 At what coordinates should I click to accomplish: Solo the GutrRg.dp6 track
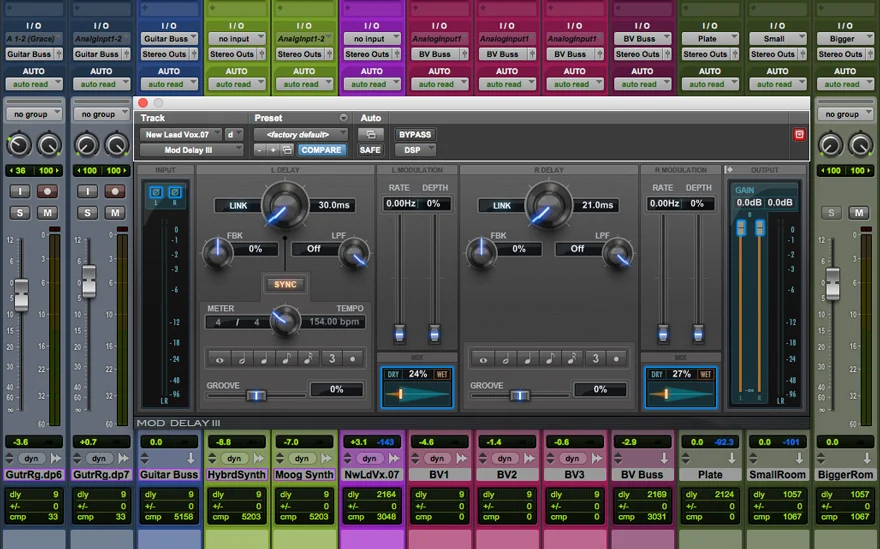pos(20,213)
